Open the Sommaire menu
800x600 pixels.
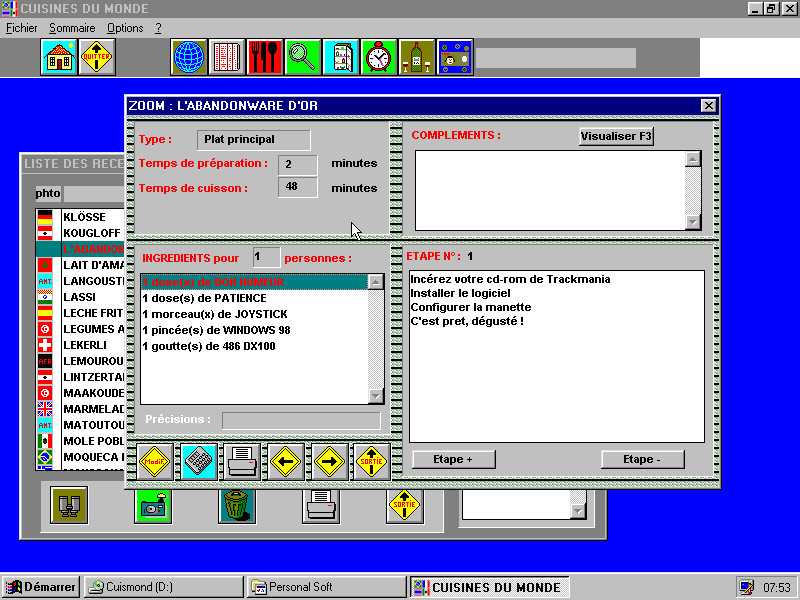[73, 28]
